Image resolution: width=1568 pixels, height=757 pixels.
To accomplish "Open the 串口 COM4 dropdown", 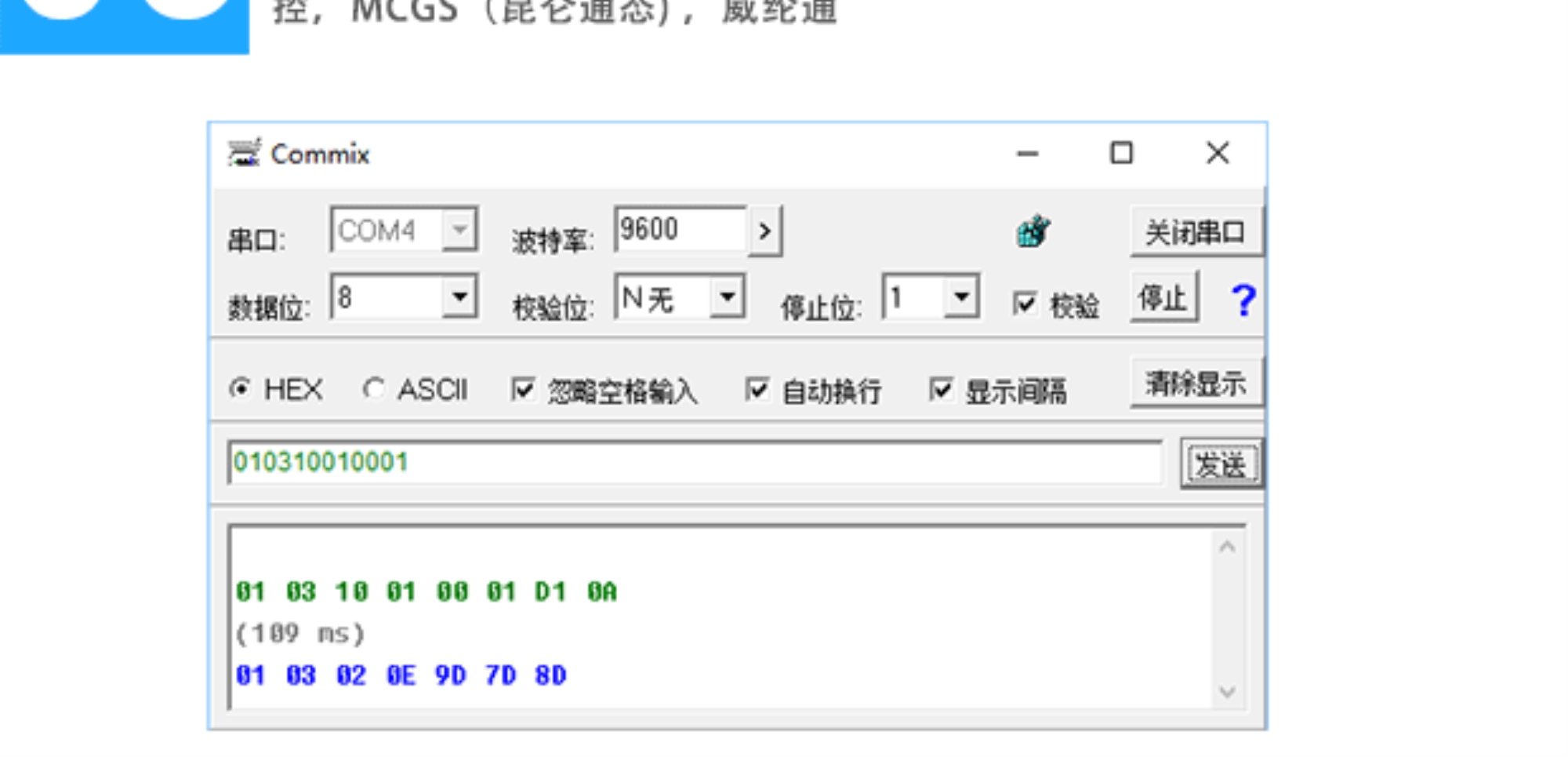I will tap(459, 230).
